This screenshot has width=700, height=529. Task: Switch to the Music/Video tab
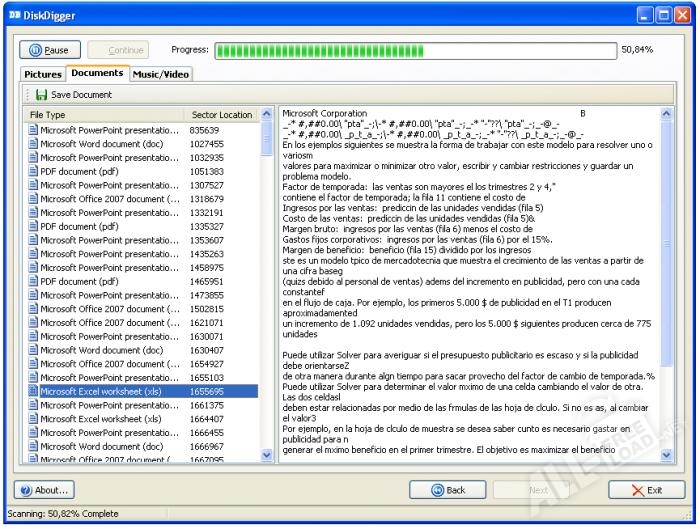coord(161,74)
